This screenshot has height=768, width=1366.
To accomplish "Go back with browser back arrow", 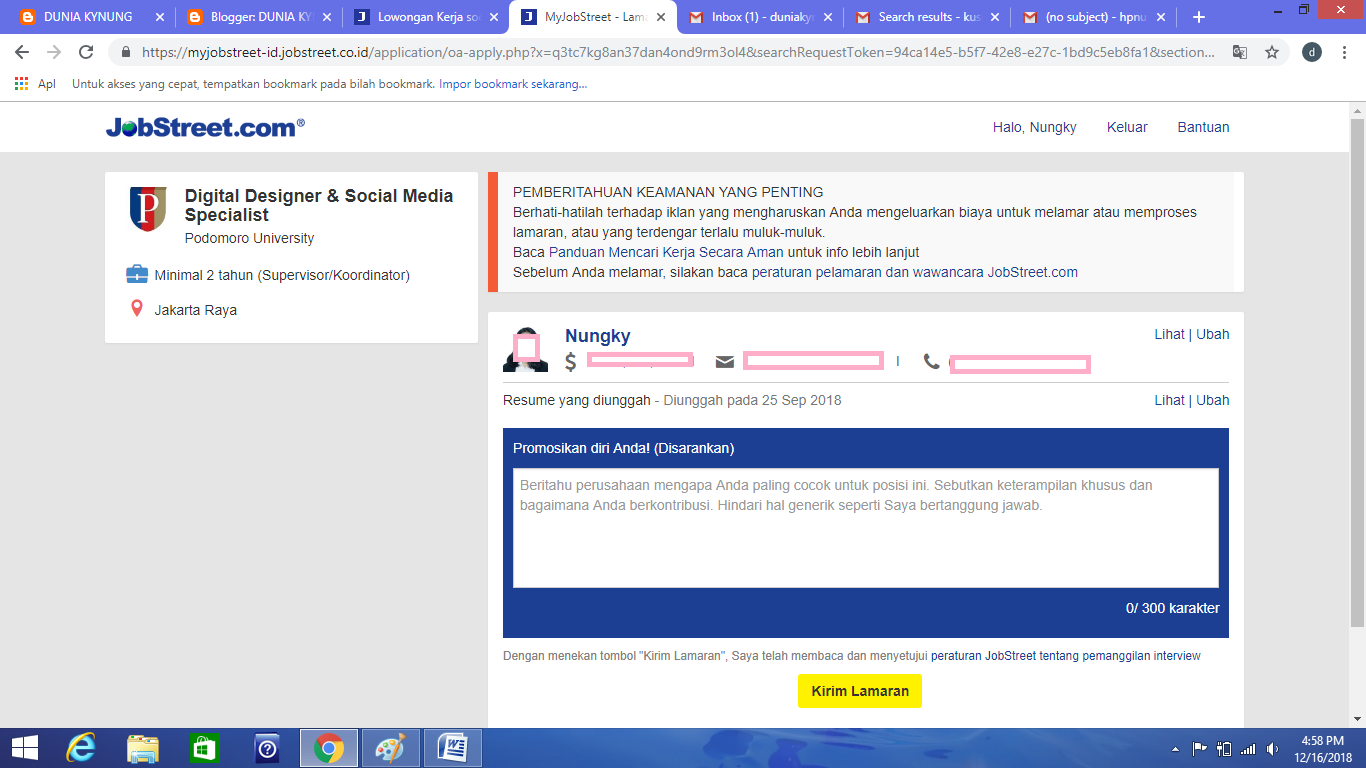I will 22,52.
